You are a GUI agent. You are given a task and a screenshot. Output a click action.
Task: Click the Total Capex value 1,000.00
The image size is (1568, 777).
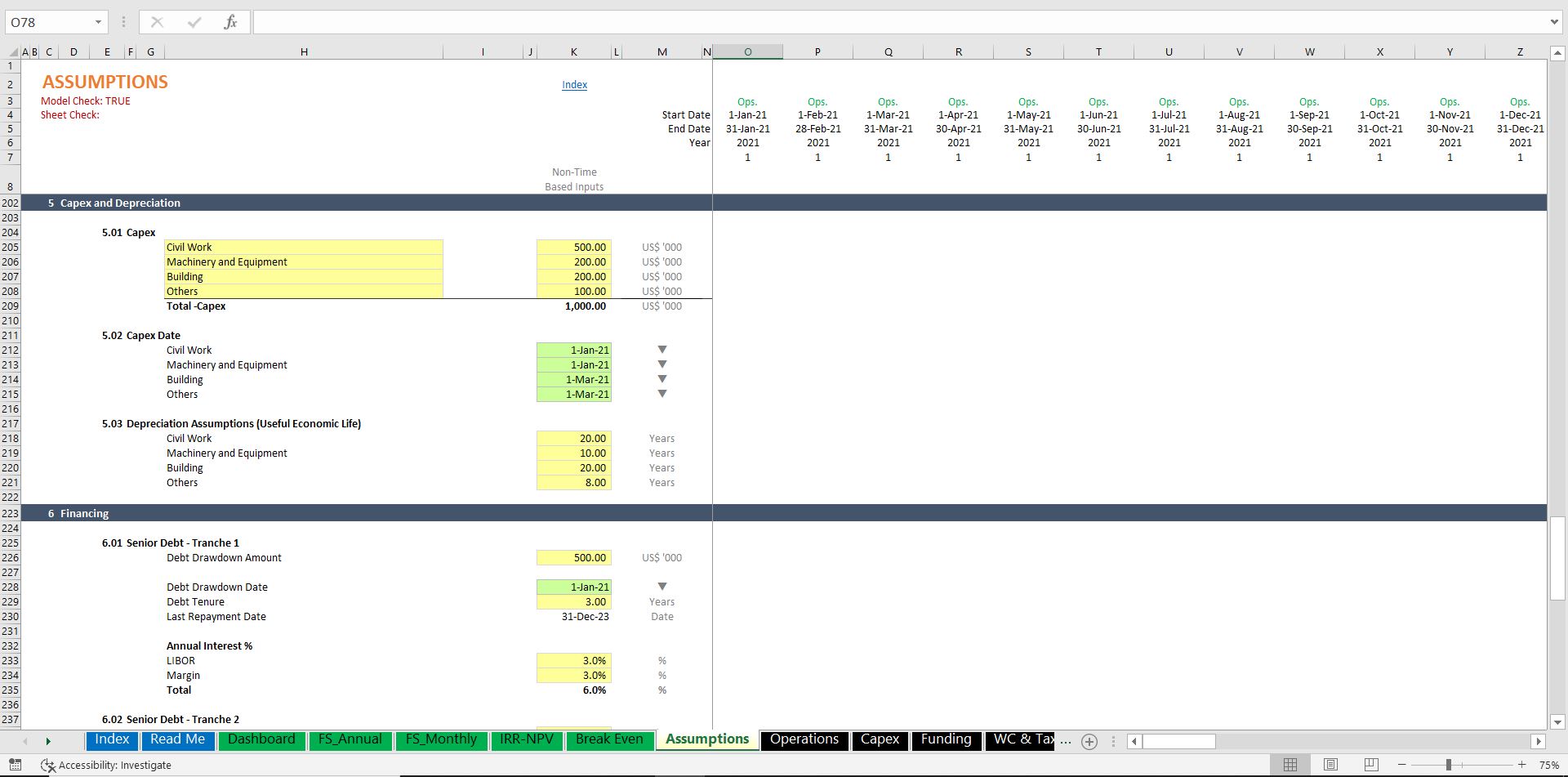coord(573,306)
